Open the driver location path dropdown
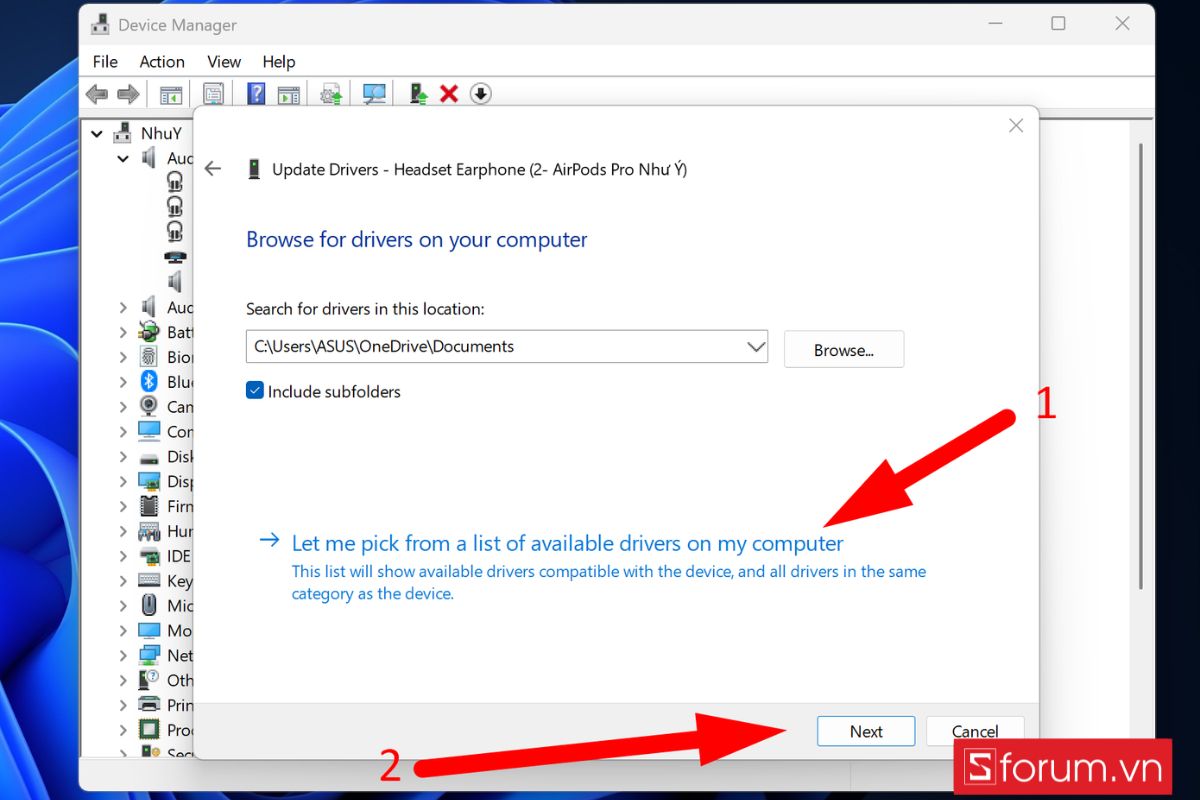Viewport: 1200px width, 800px height. point(756,346)
